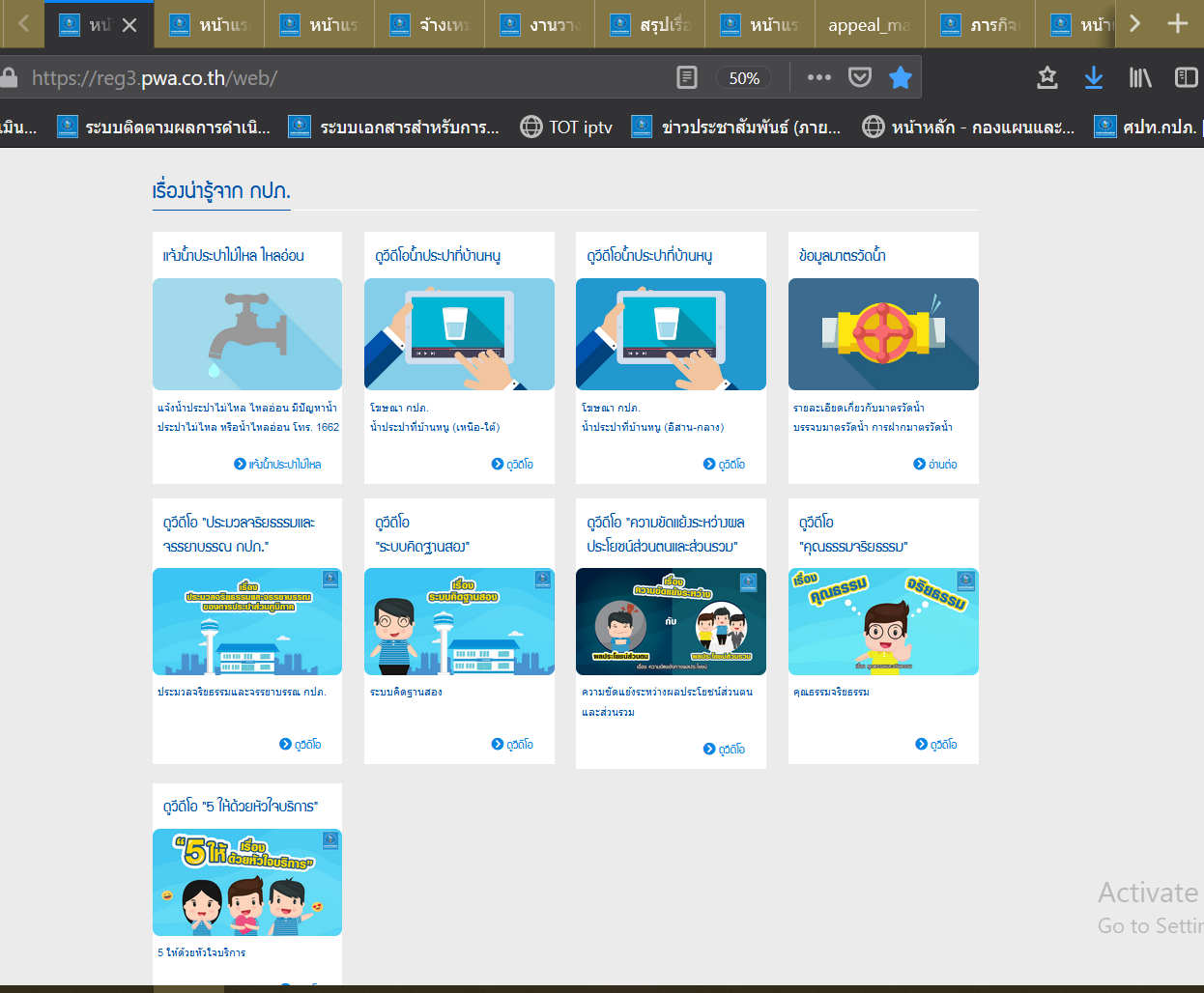Screen dimensions: 1204x993
Task: Reset the 50% zoom level indicator
Action: [744, 78]
